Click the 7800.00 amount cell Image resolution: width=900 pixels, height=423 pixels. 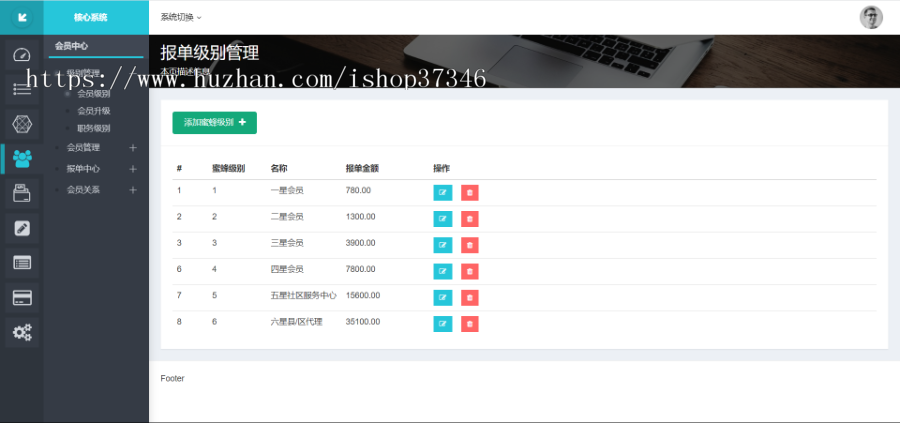tap(360, 269)
